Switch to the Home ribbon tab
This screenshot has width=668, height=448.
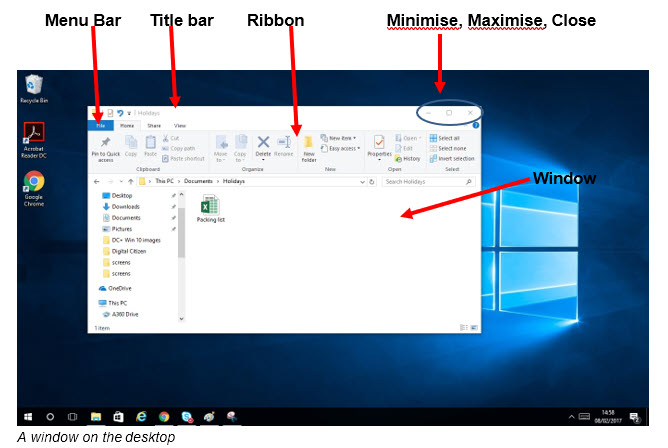127,126
